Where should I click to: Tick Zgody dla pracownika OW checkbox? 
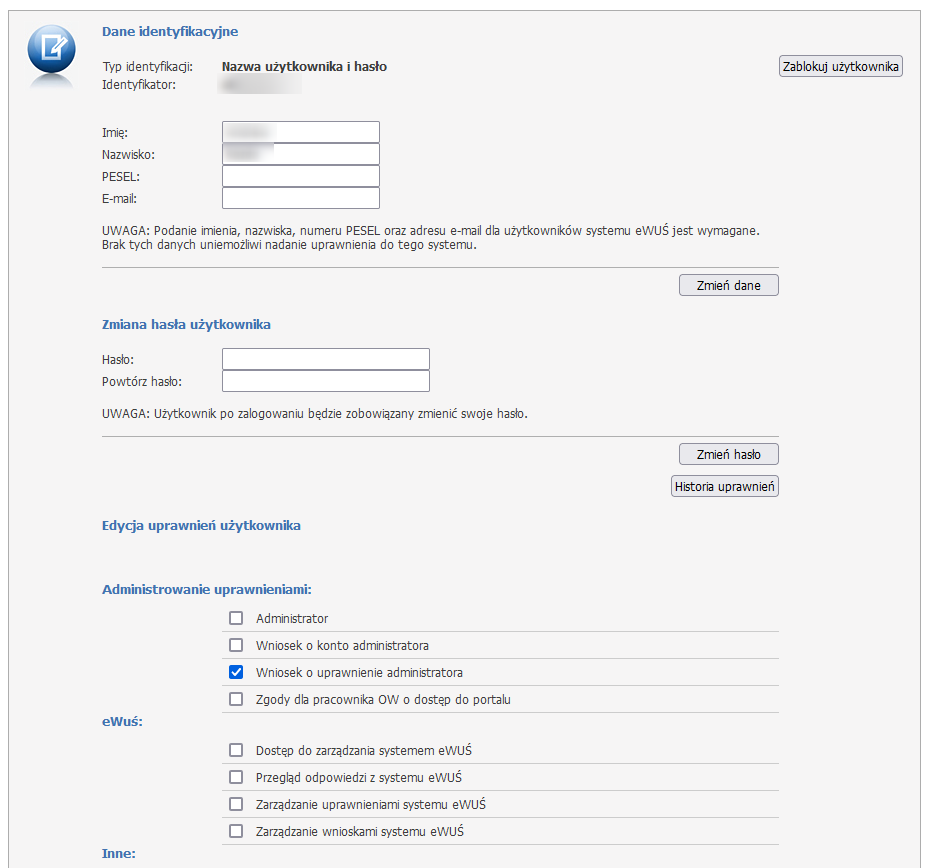pyautogui.click(x=237, y=700)
